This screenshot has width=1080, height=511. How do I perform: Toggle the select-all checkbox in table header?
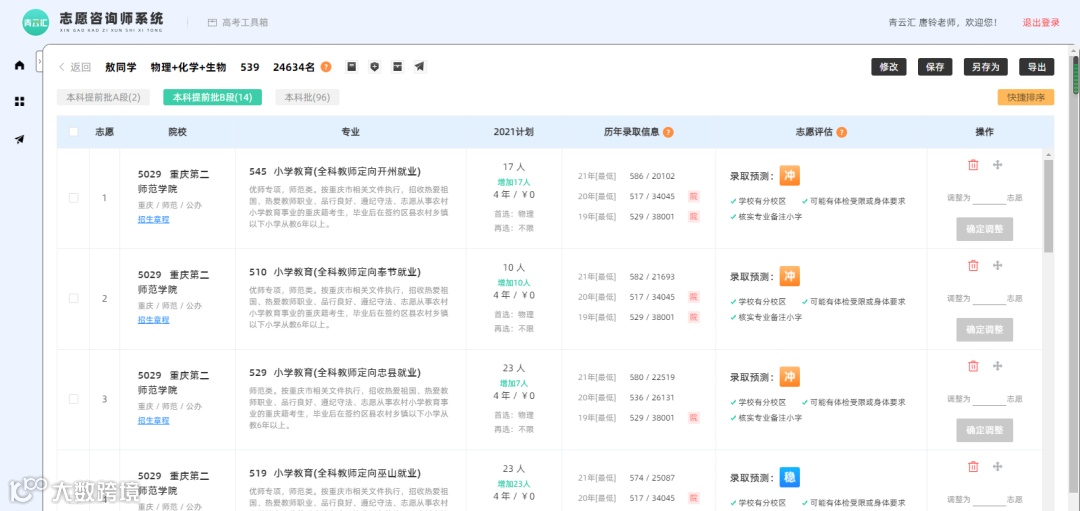pyautogui.click(x=74, y=132)
